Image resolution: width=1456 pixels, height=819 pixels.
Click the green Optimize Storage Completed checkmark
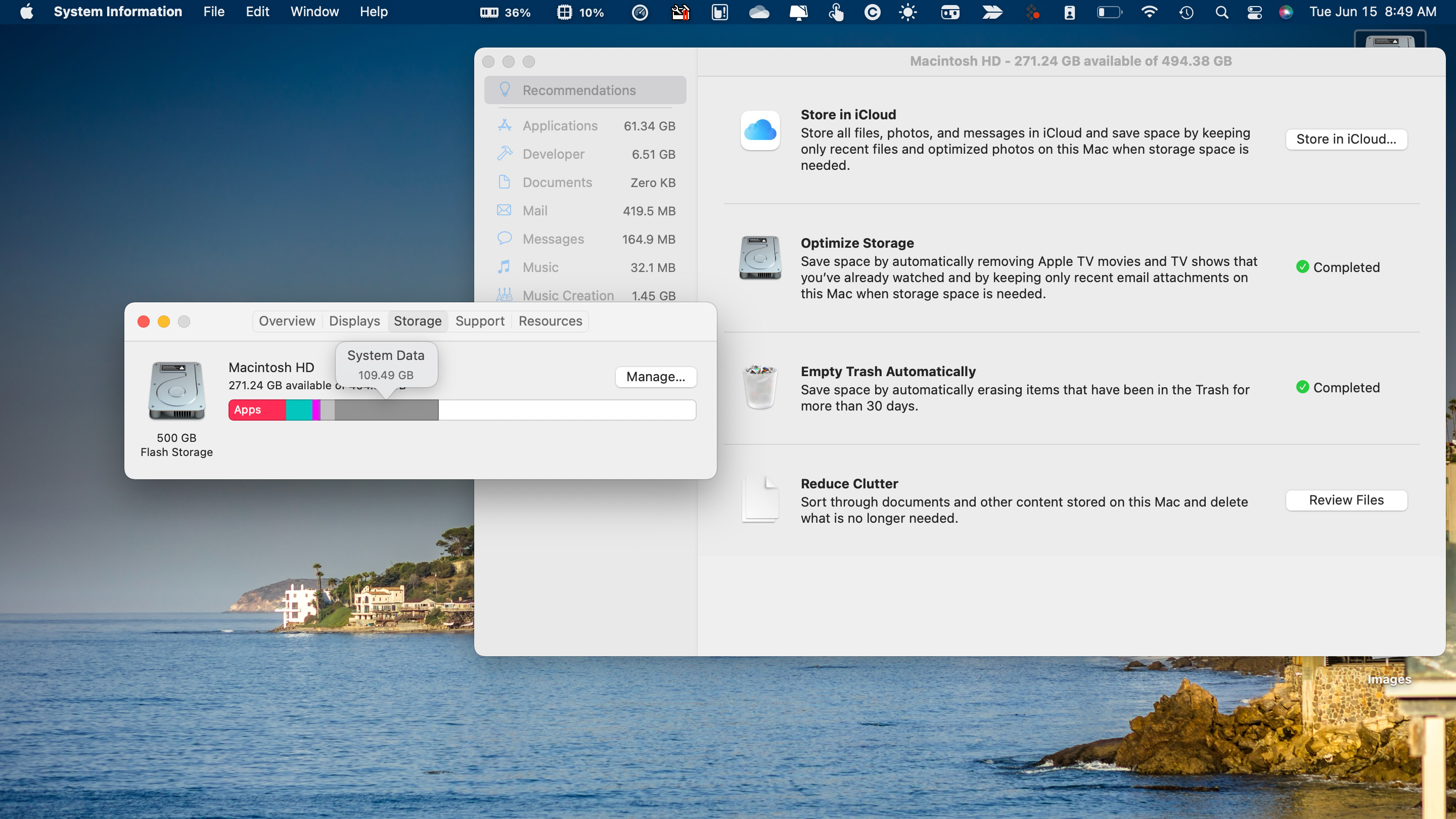tap(1302, 267)
